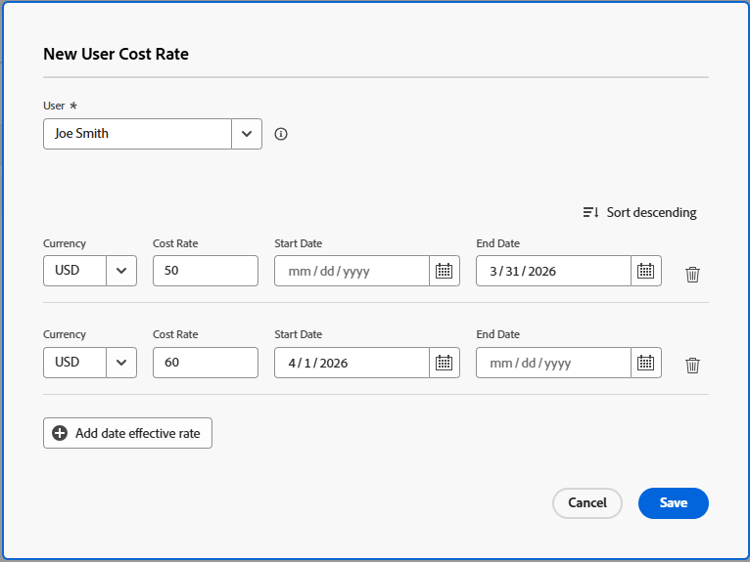Screen dimensions: 750x562
Task: Click the info icon beside User field
Action: [281, 134]
